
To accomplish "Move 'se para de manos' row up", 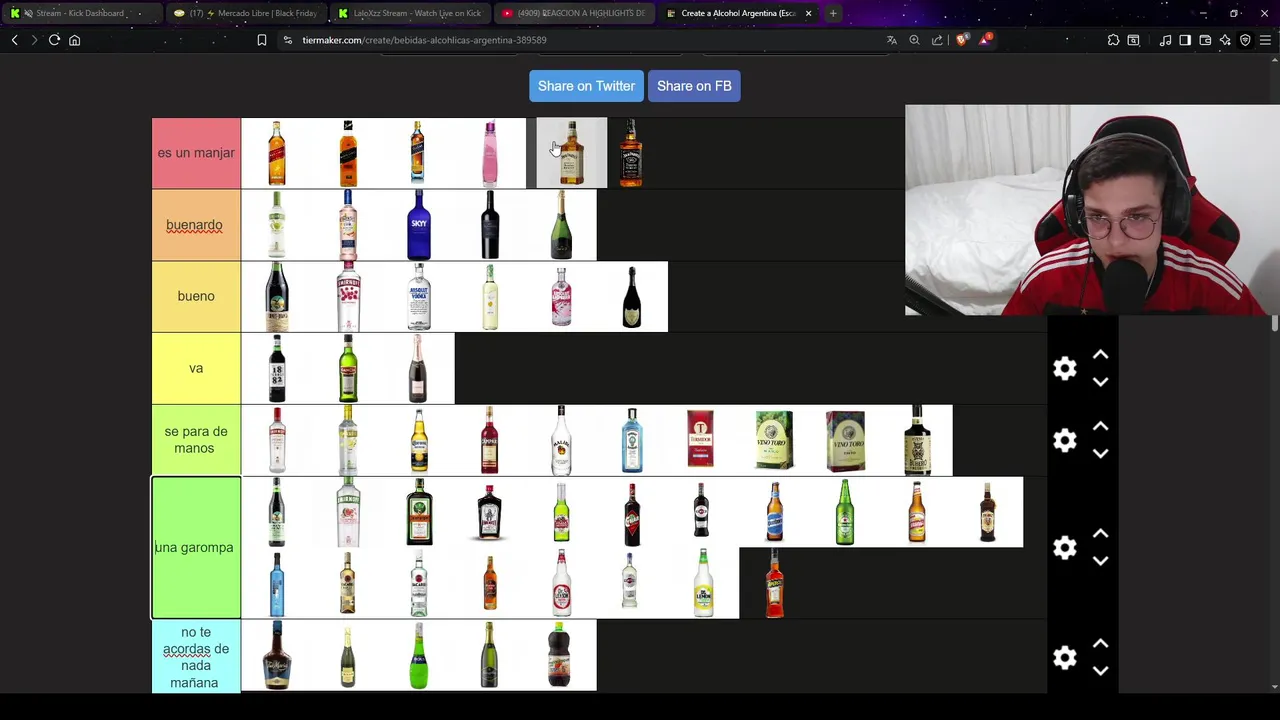I will (1100, 427).
